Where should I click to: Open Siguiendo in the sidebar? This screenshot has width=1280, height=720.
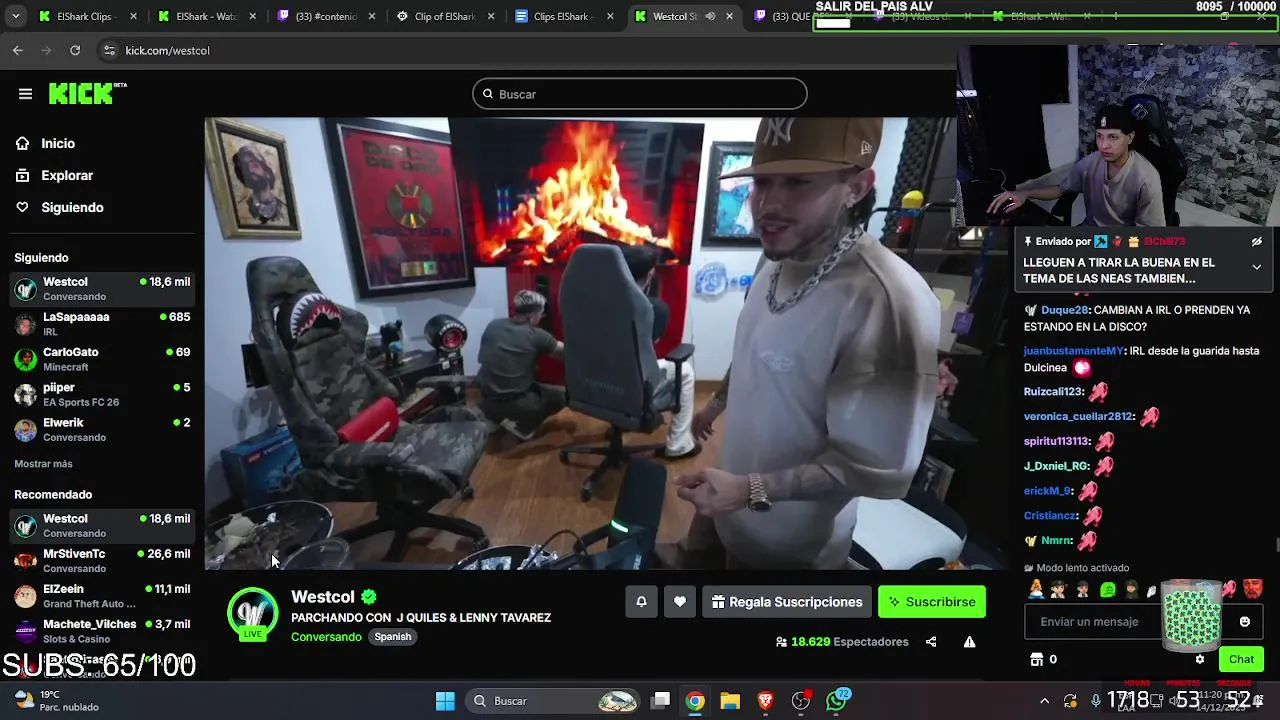[x=72, y=207]
